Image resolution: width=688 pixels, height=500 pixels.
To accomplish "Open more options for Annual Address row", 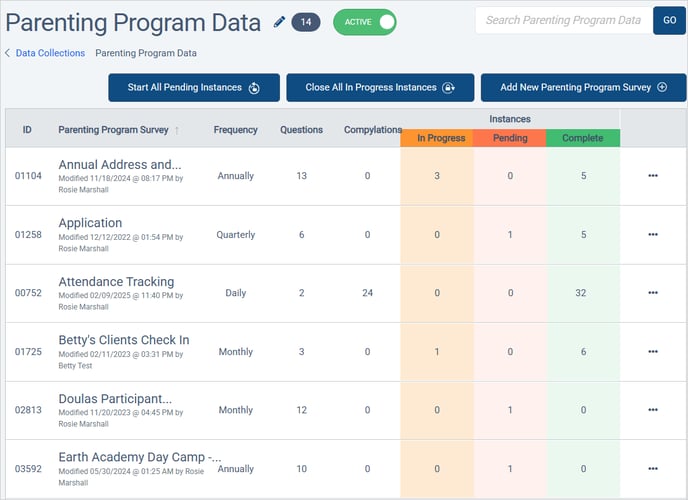I will 653,176.
